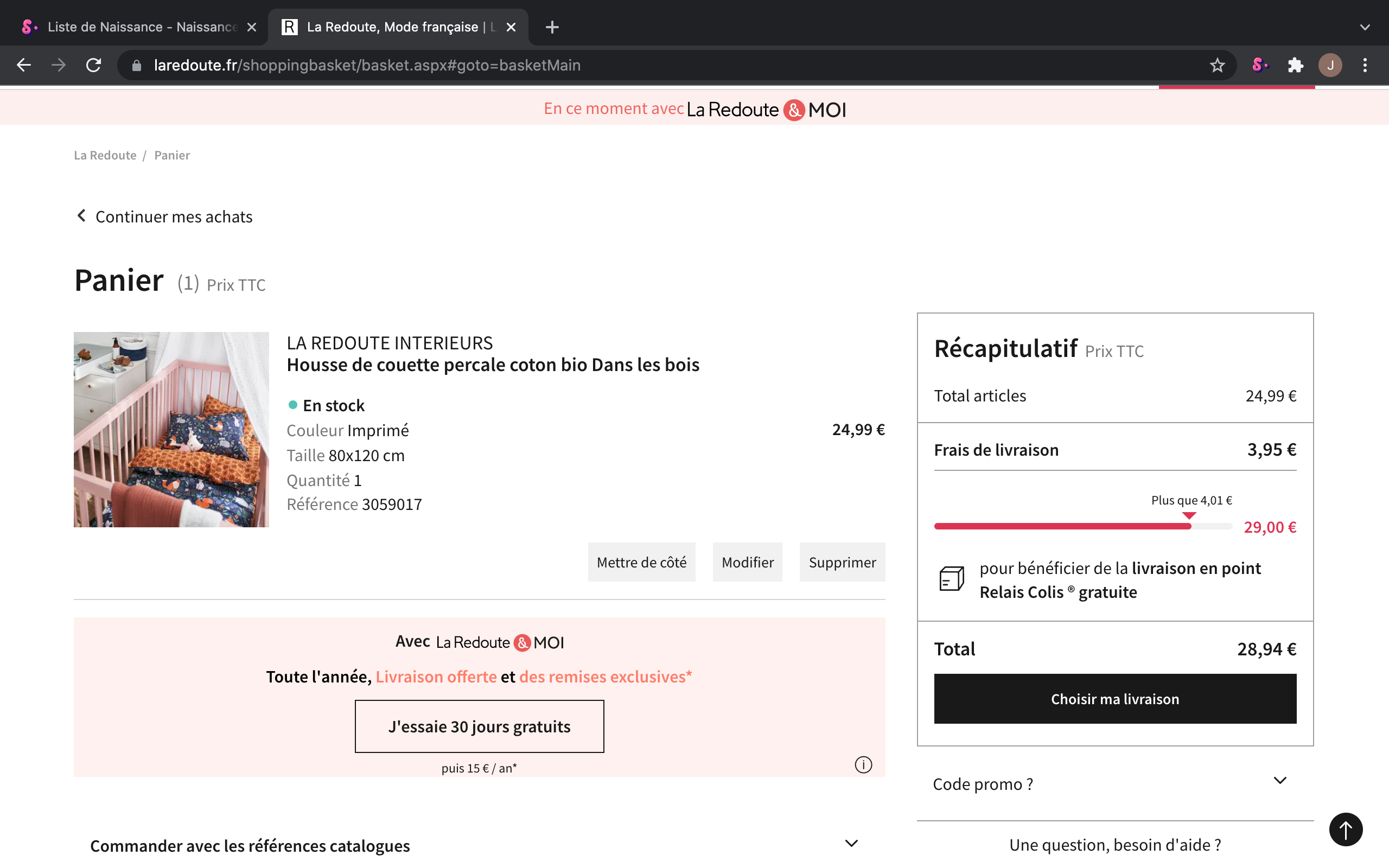Open the Chrome three-dot menu

tap(1365, 66)
